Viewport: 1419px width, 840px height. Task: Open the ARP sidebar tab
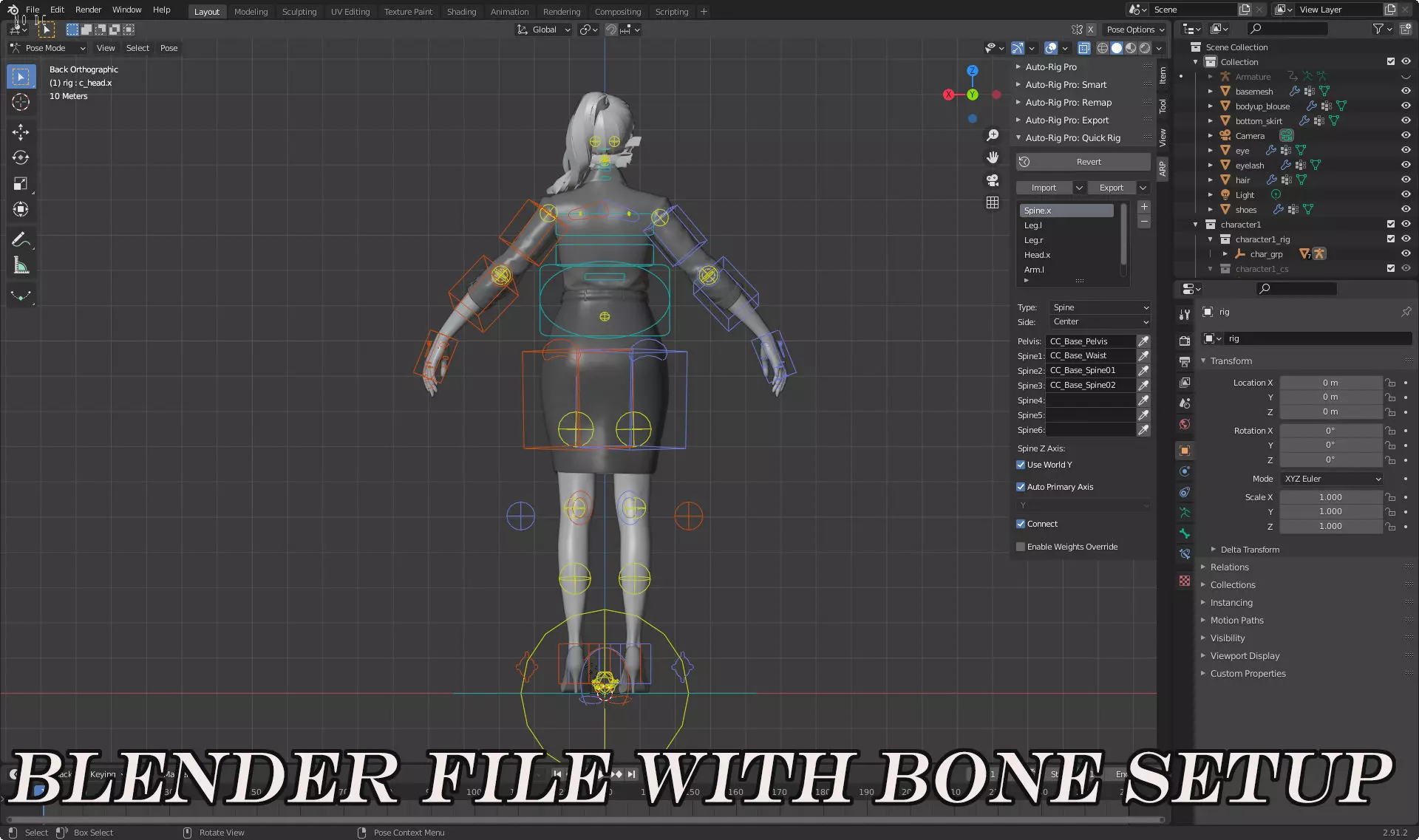click(x=1163, y=169)
